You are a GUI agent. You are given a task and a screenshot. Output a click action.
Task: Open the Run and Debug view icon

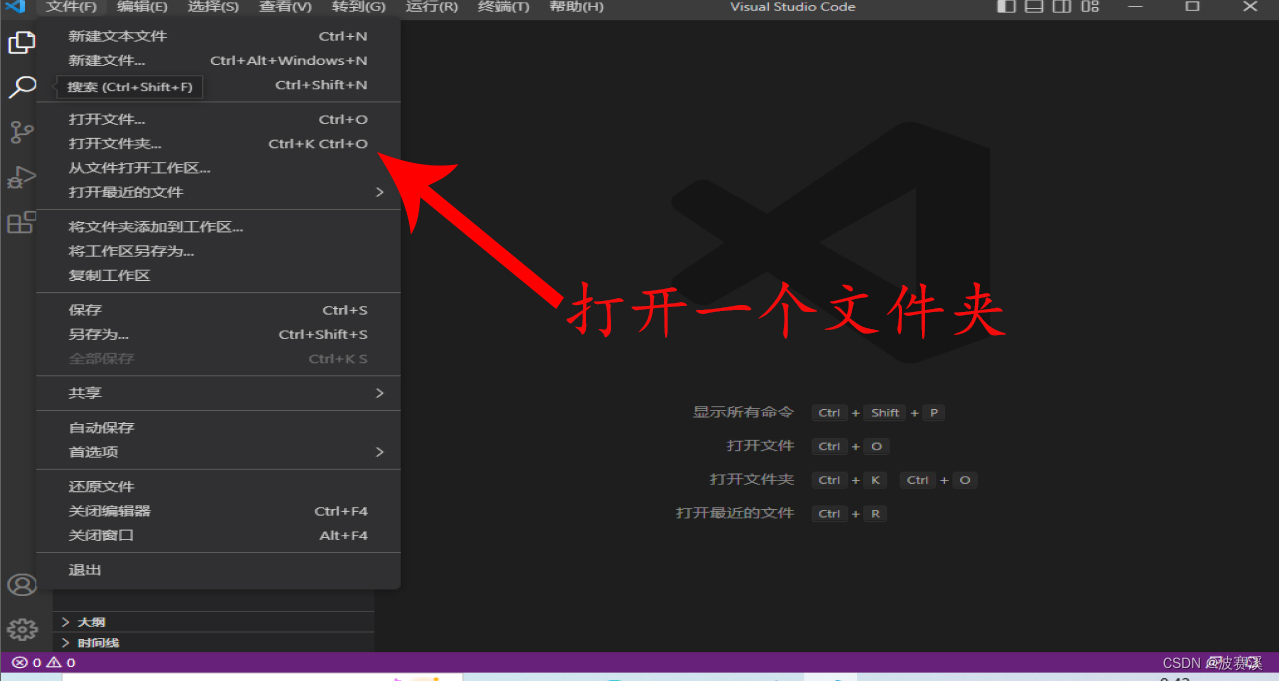22,178
